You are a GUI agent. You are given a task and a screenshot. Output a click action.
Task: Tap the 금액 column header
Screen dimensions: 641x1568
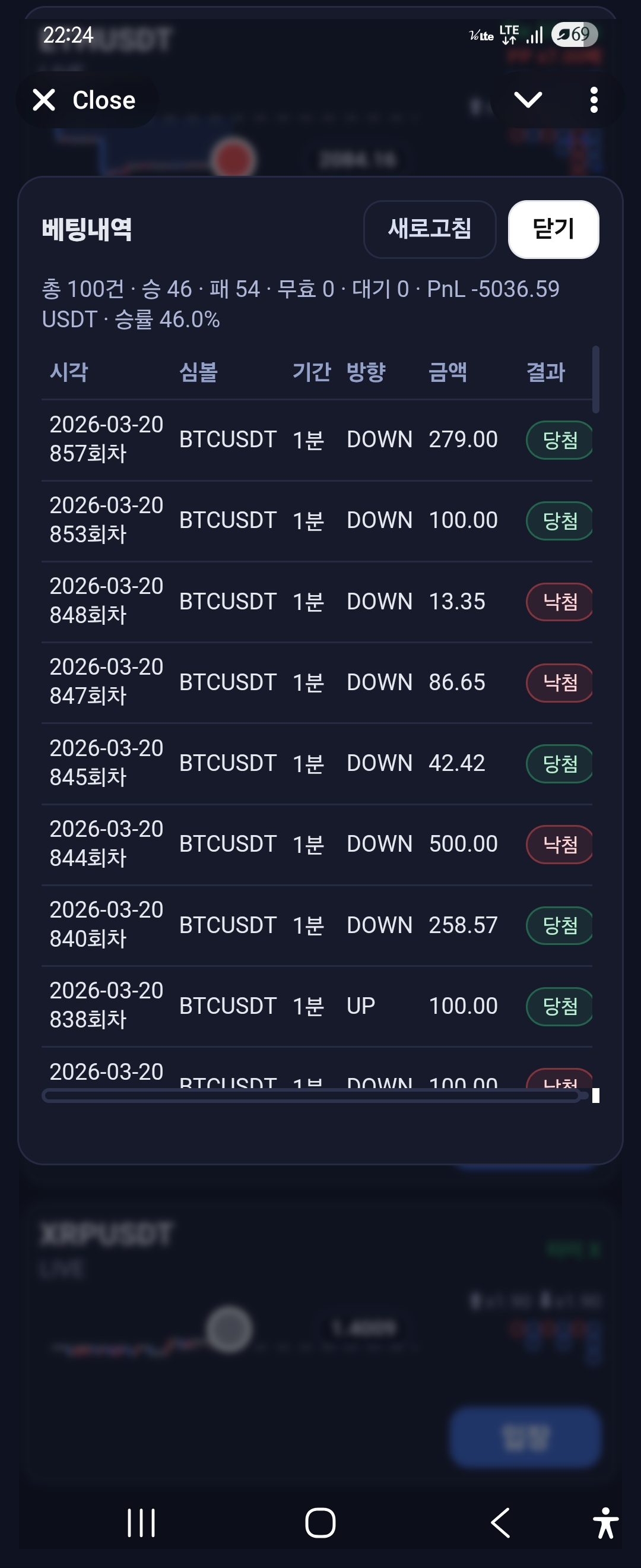(448, 371)
